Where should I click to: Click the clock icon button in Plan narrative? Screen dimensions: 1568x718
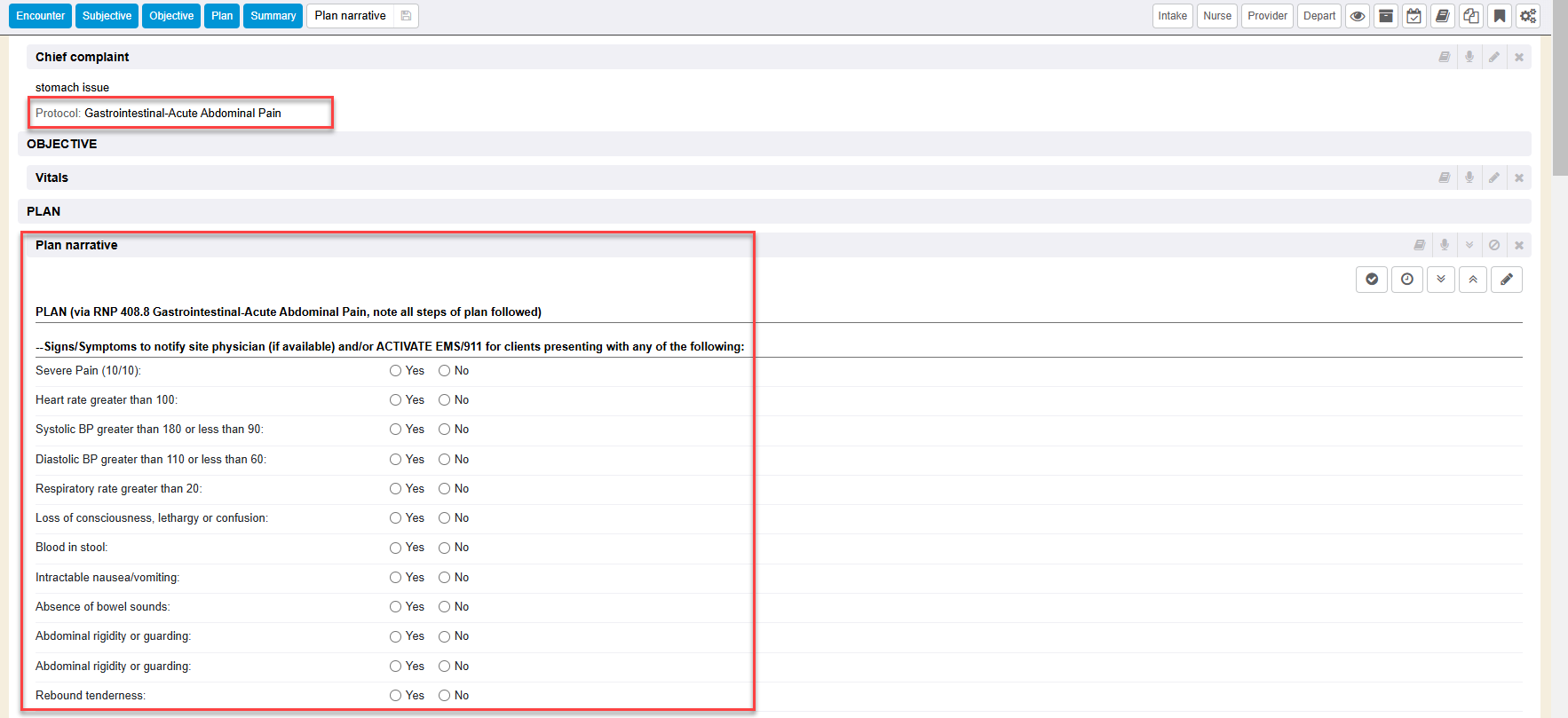(x=1406, y=280)
